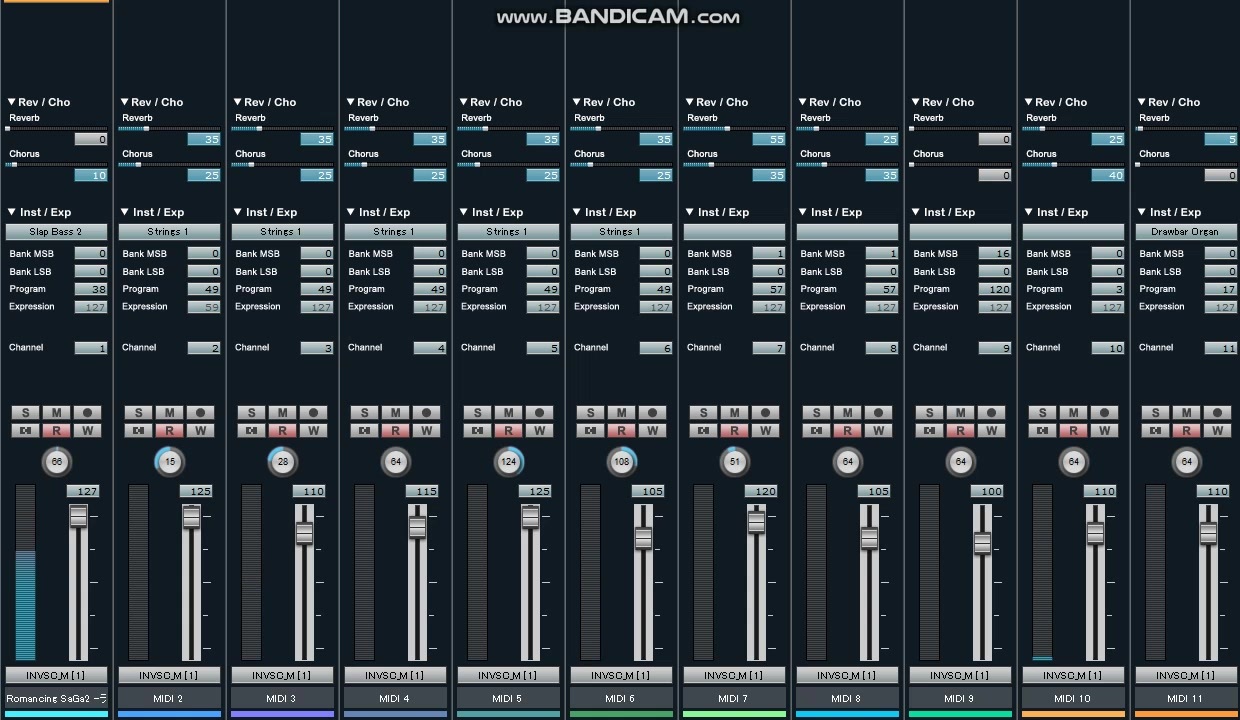Collapse Inst / Exp section on MIDI 6
Image resolution: width=1240 pixels, height=720 pixels.
(x=577, y=212)
